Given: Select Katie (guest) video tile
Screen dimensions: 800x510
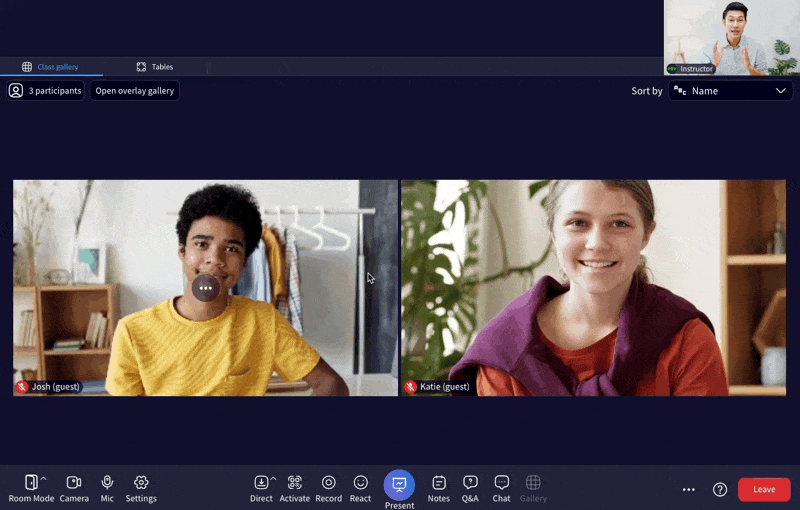Looking at the screenshot, I should (593, 288).
